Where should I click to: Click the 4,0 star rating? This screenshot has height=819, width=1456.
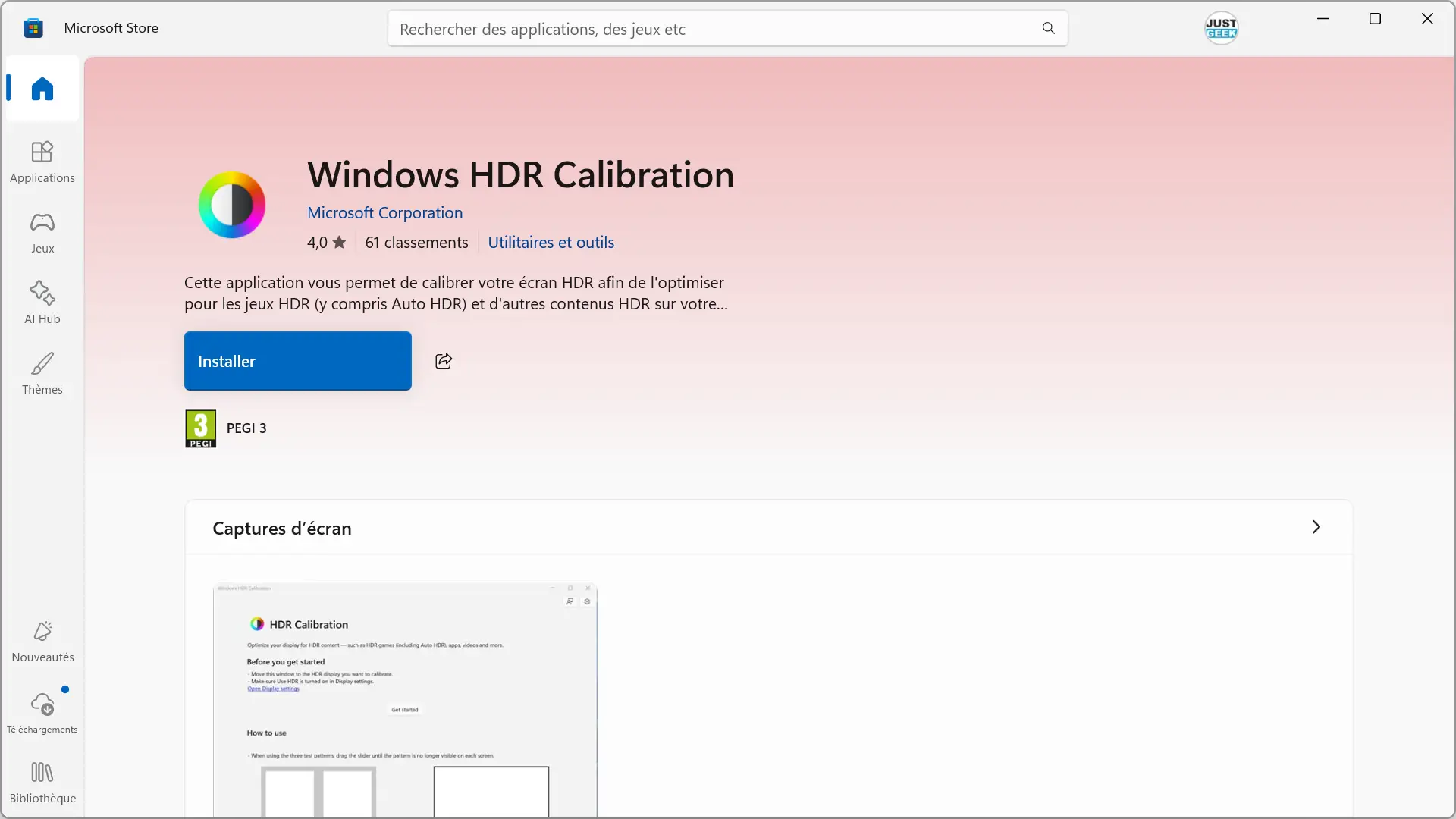(x=326, y=242)
